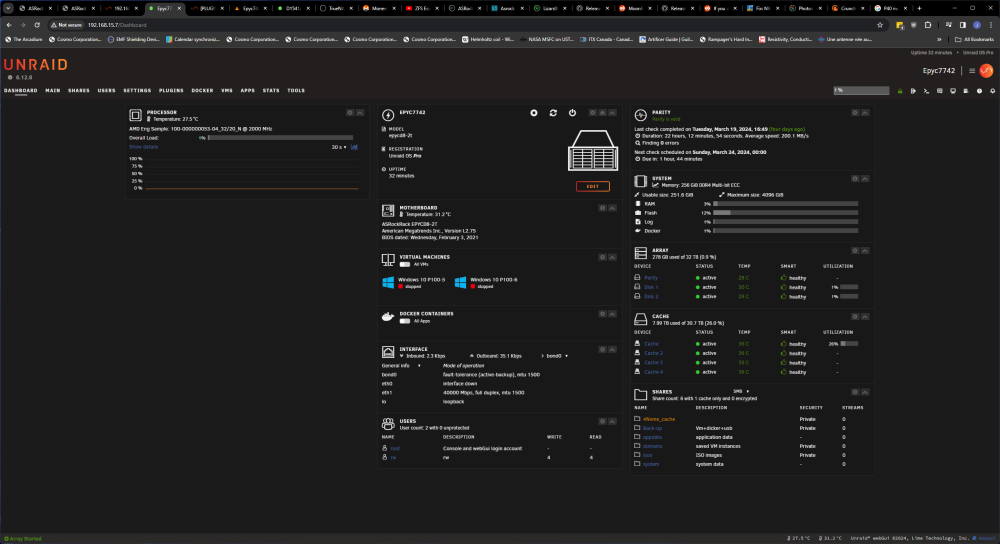This screenshot has width=1000, height=544.
Task: Open the General info dropdown in Interface
Action: [x=401, y=365]
